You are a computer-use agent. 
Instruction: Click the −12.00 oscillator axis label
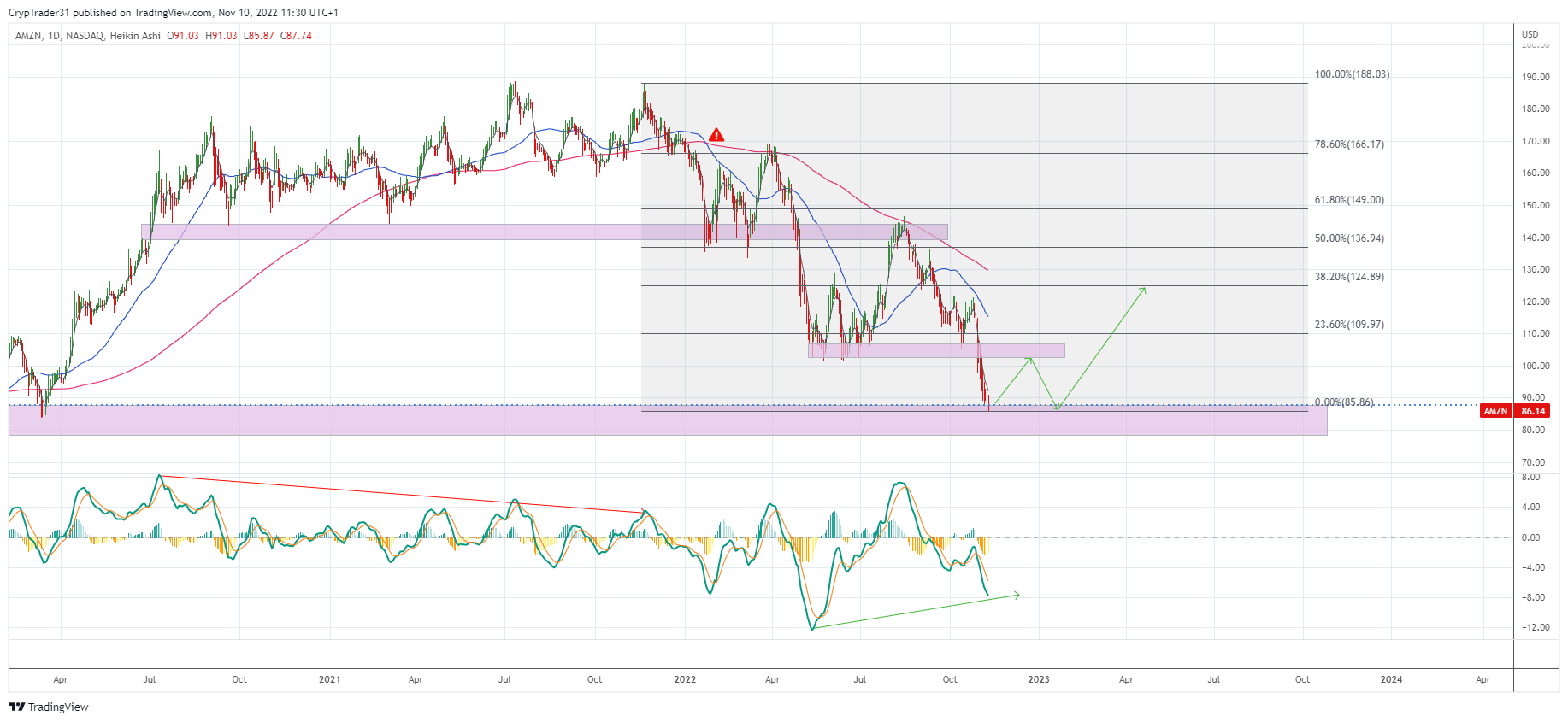(x=1536, y=627)
